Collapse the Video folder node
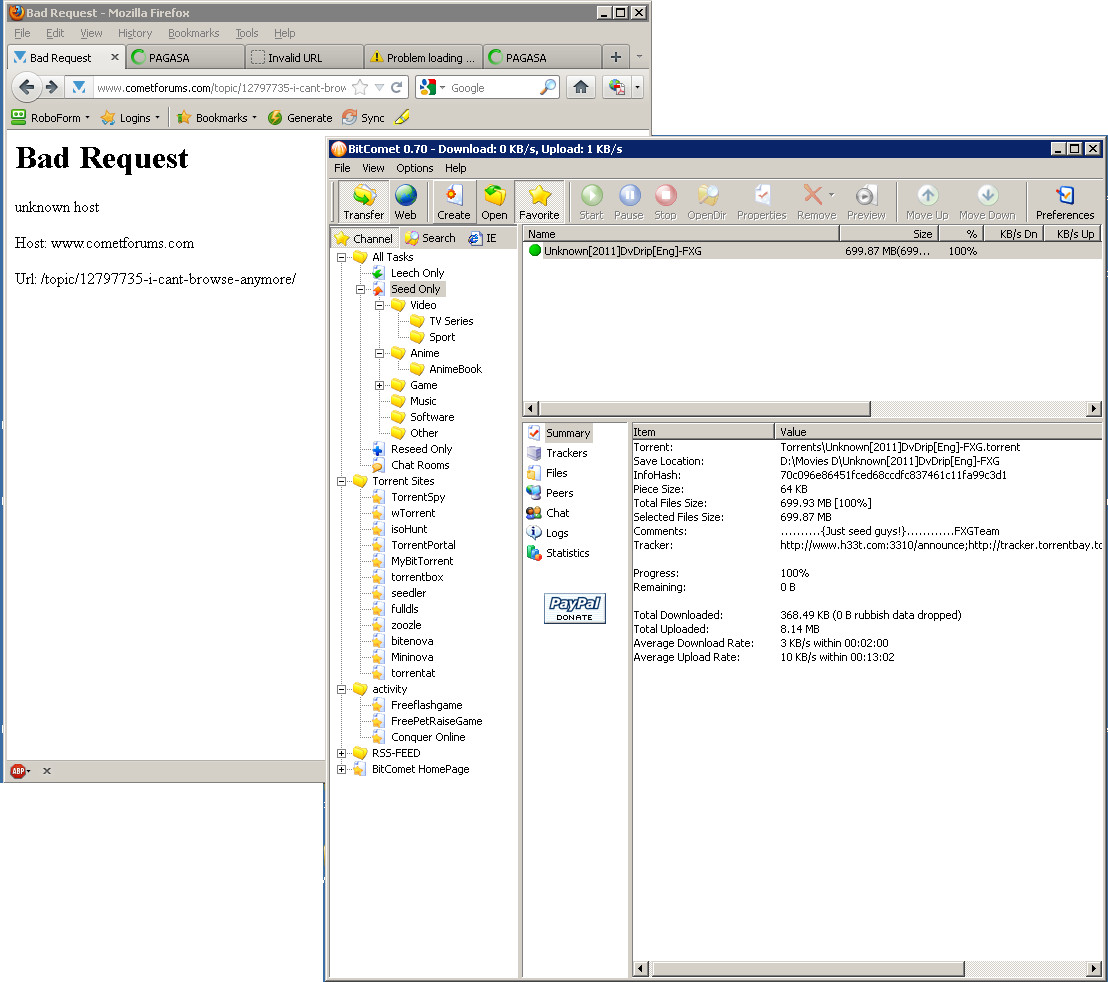1108x982 pixels. (x=379, y=305)
